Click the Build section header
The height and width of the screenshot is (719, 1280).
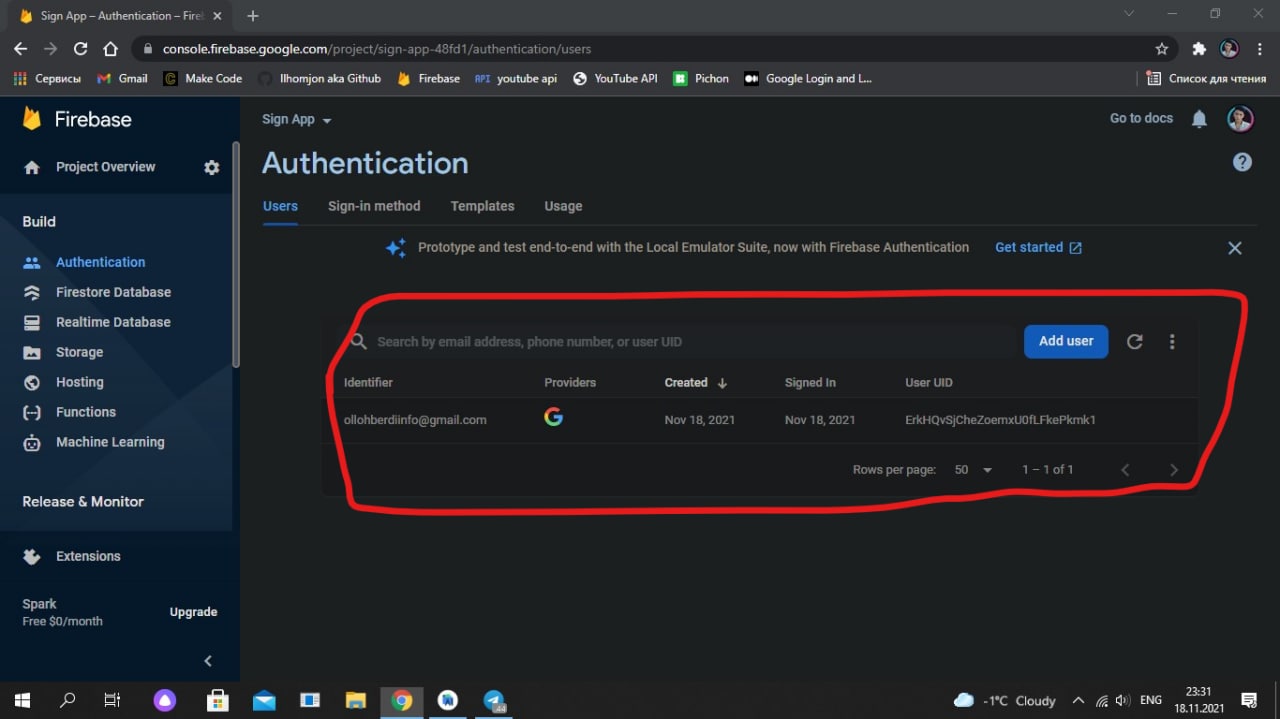tap(39, 221)
